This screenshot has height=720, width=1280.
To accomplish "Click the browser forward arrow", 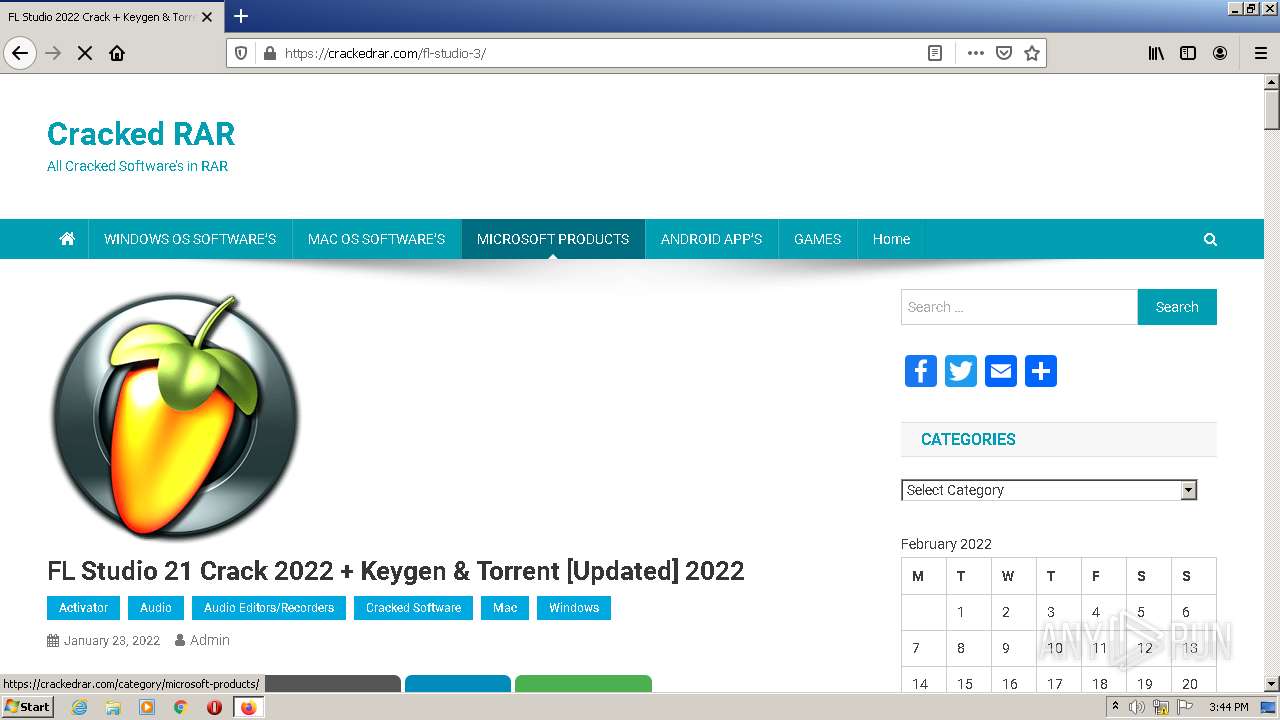I will click(54, 53).
